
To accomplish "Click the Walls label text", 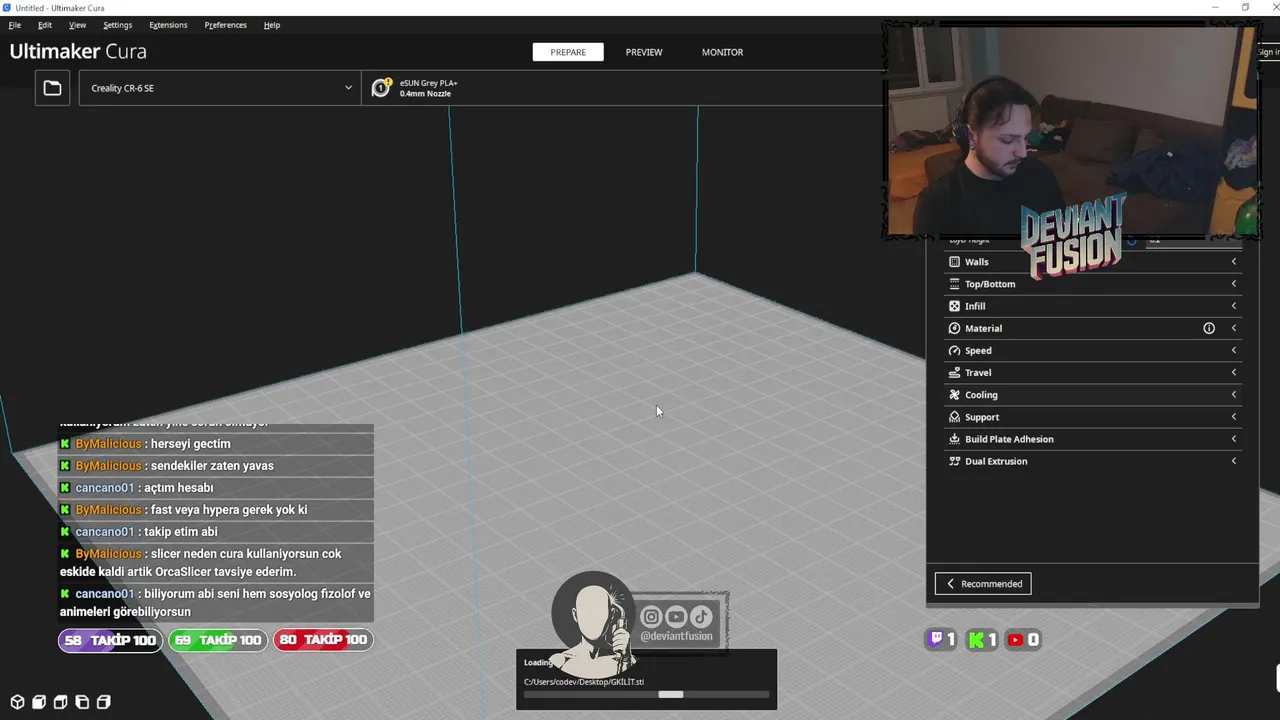I will click(x=976, y=262).
